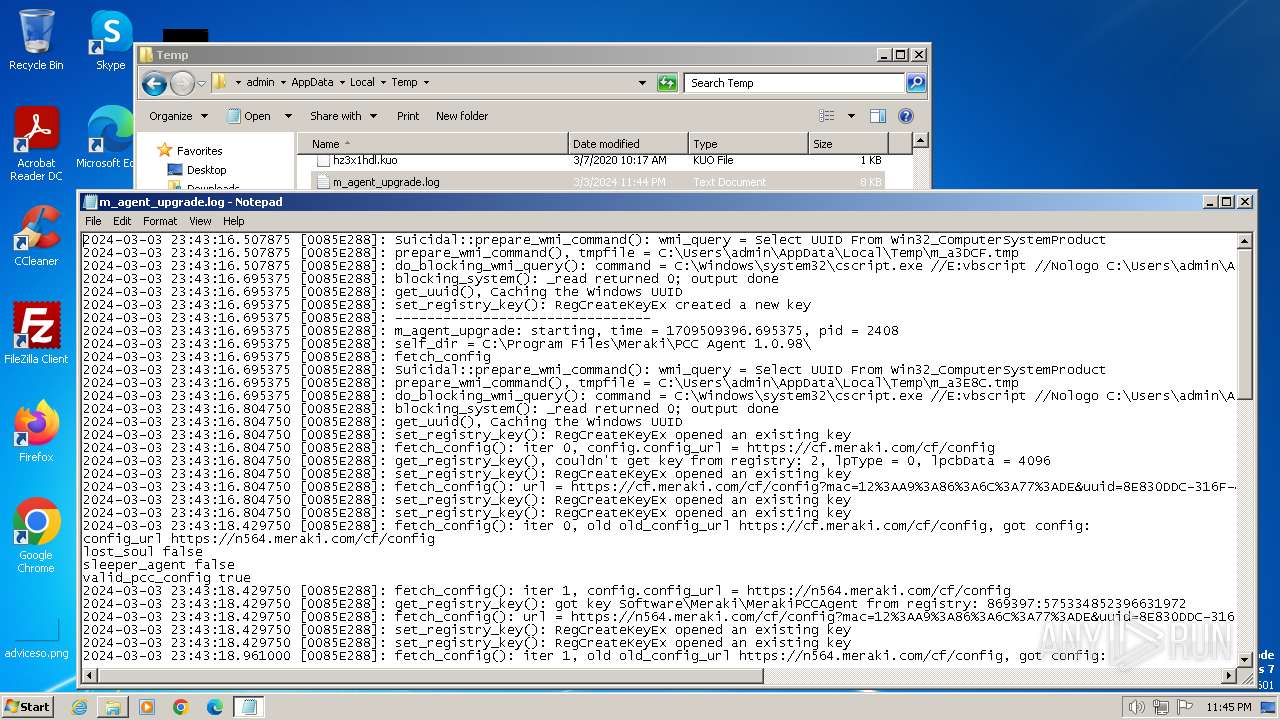This screenshot has height=720, width=1280.
Task: Select Favorites in navigation pane
Action: click(x=199, y=151)
